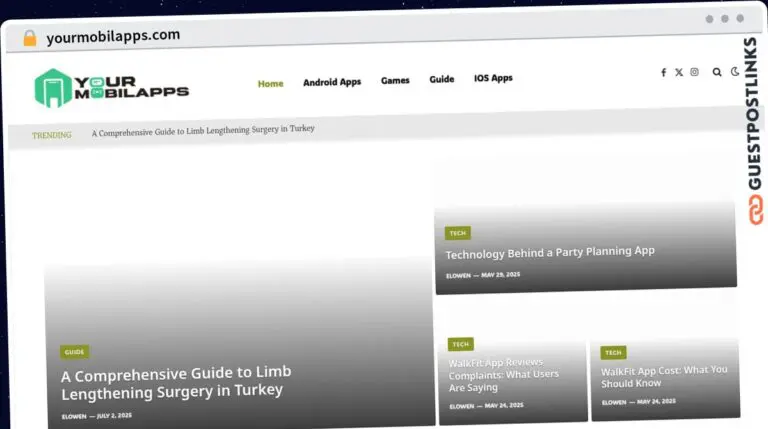Click the Your Mobilapps logo
The image size is (768, 429).
tap(111, 89)
